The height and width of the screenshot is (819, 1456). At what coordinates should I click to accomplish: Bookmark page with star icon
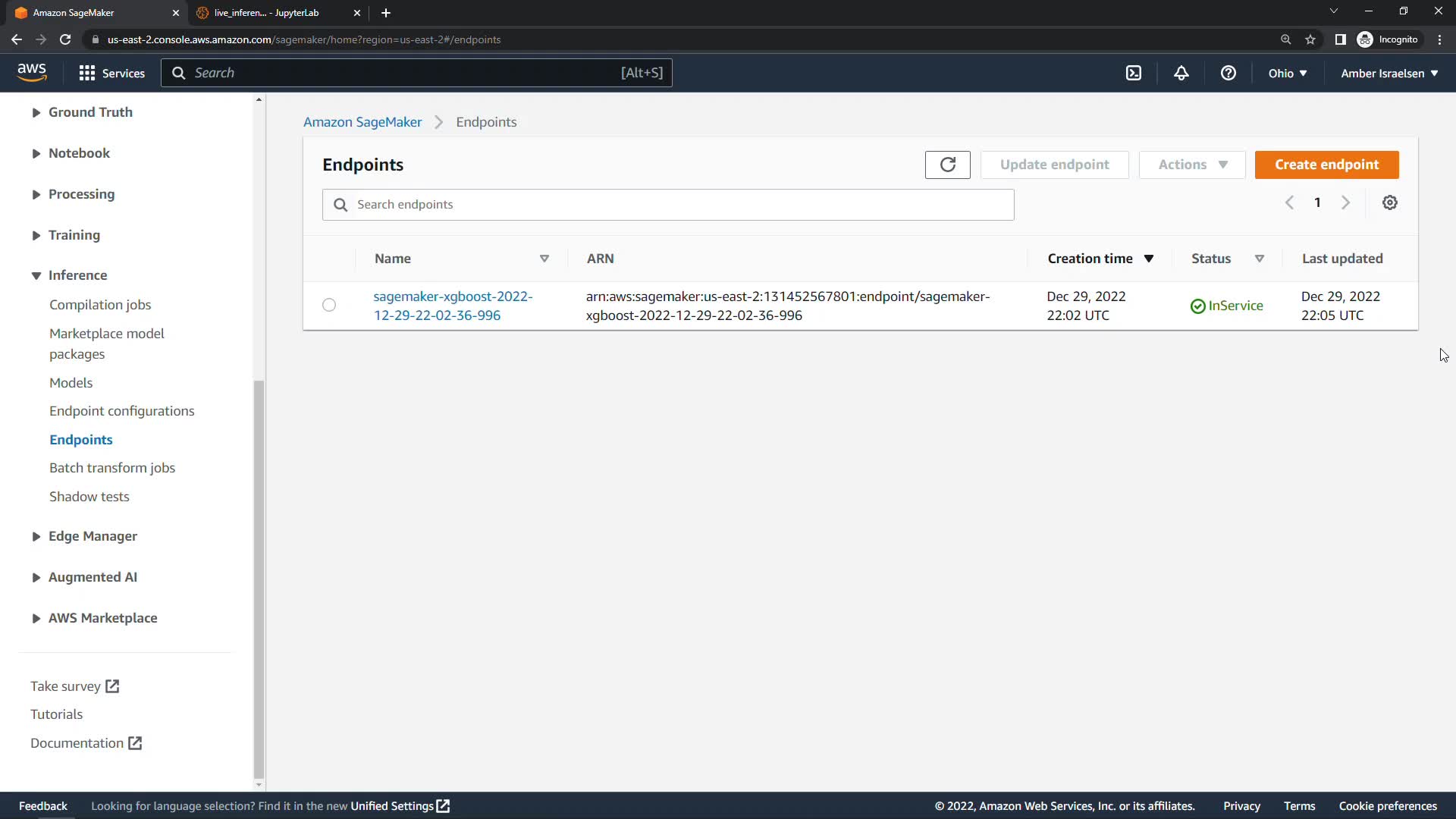point(1310,39)
